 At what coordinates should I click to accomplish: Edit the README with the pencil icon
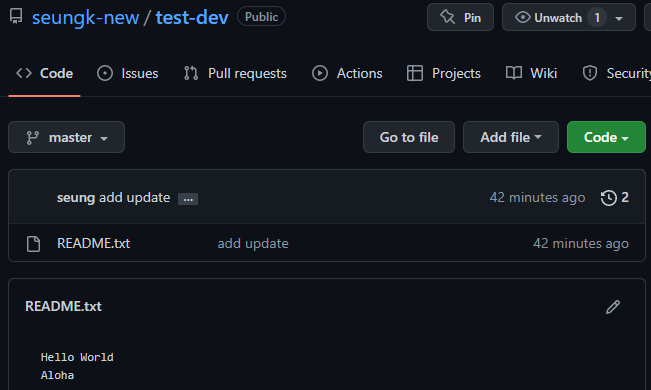tap(613, 307)
